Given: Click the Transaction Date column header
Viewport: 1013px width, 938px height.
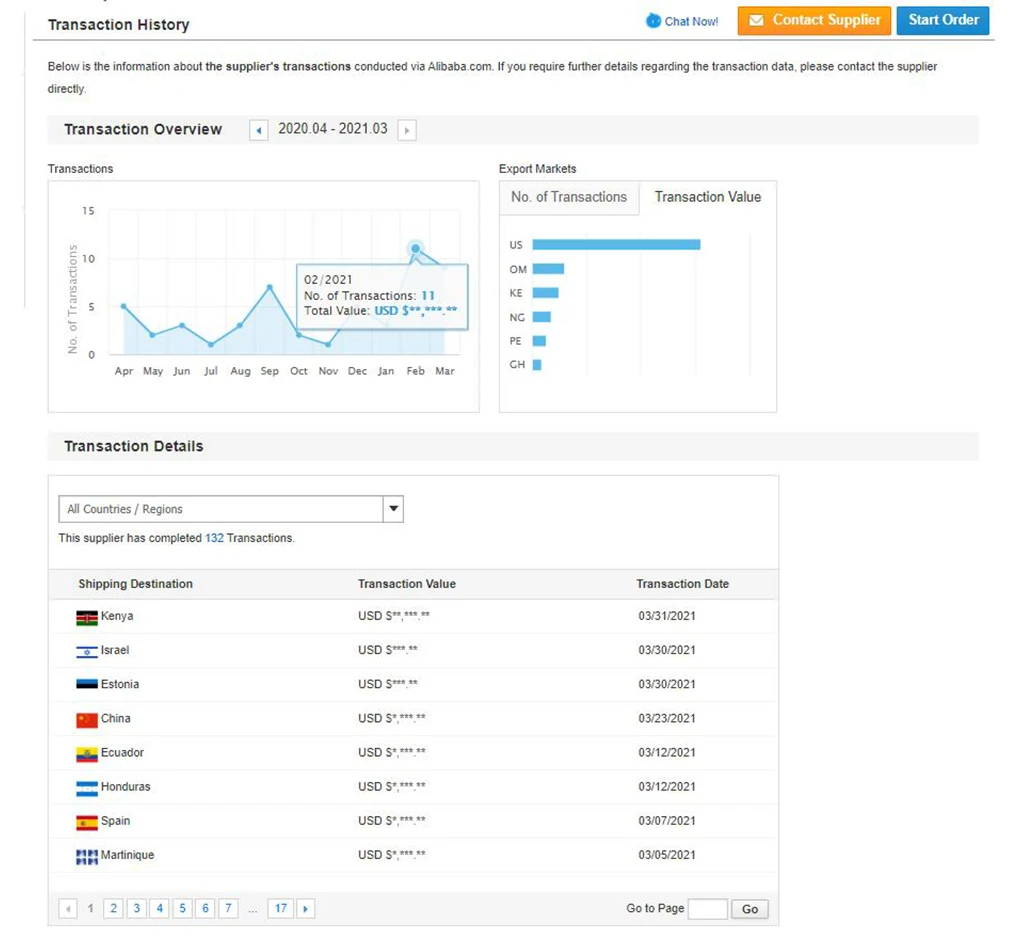Looking at the screenshot, I should (x=682, y=584).
